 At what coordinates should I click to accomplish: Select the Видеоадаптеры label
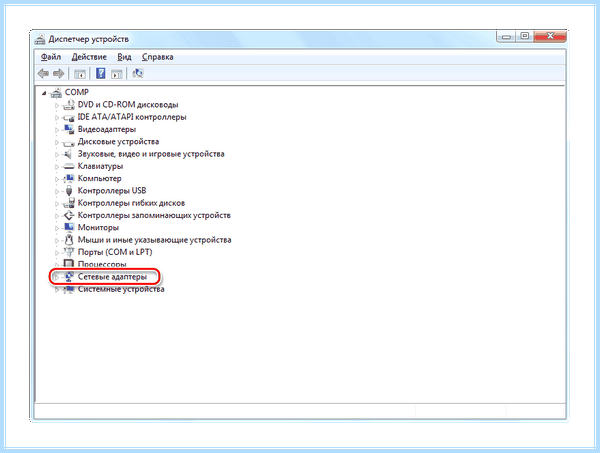(x=107, y=129)
